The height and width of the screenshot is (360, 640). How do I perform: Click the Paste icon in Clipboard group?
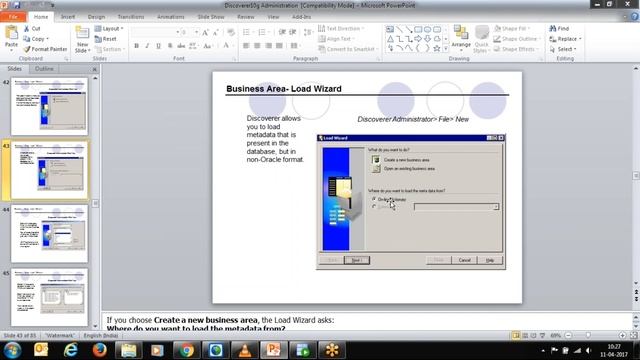[x=11, y=33]
